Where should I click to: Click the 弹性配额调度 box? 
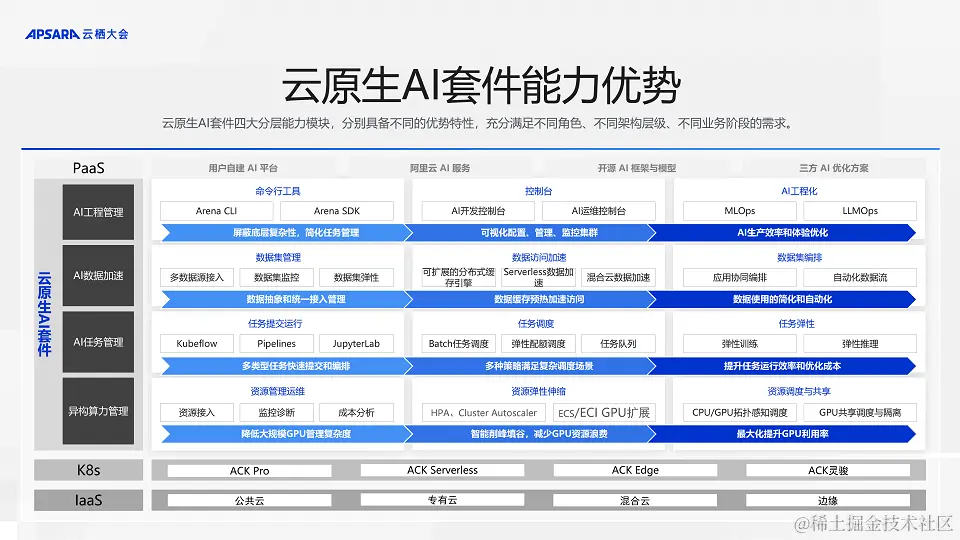538,343
